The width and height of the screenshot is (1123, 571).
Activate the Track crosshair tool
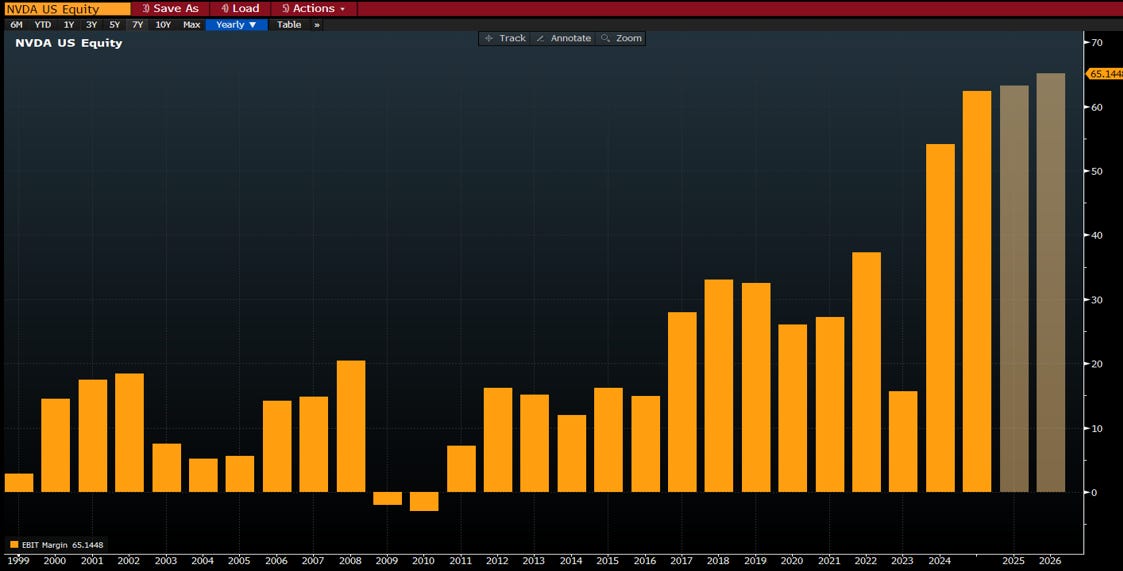(x=506, y=38)
